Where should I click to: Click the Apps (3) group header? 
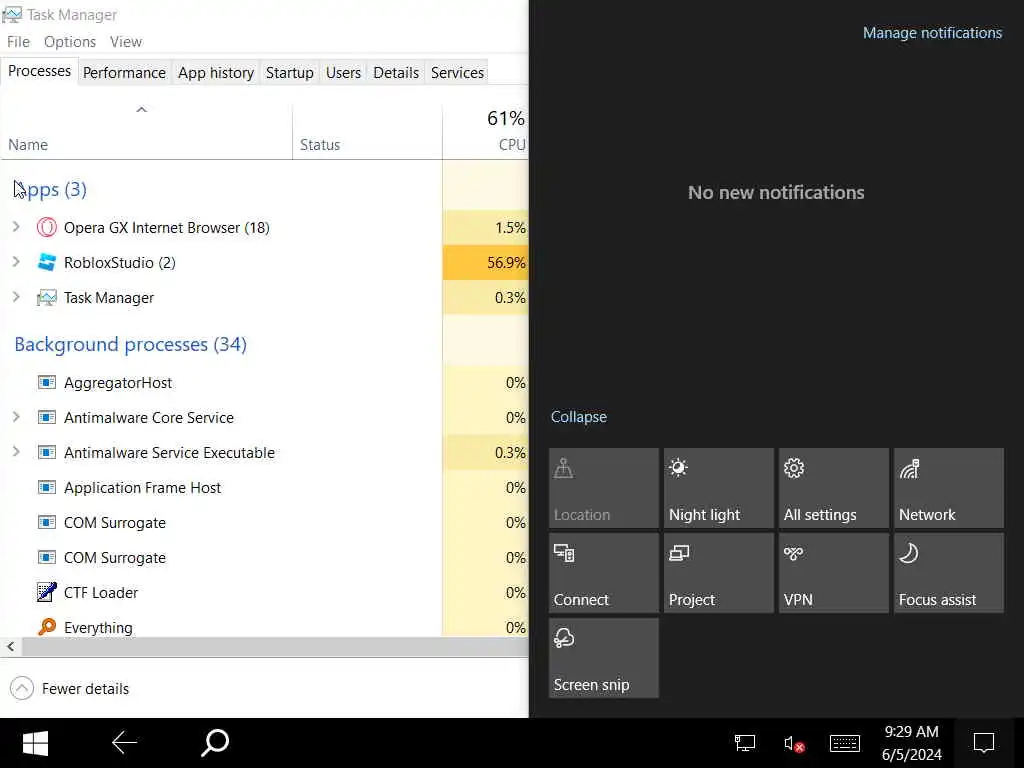tap(50, 189)
